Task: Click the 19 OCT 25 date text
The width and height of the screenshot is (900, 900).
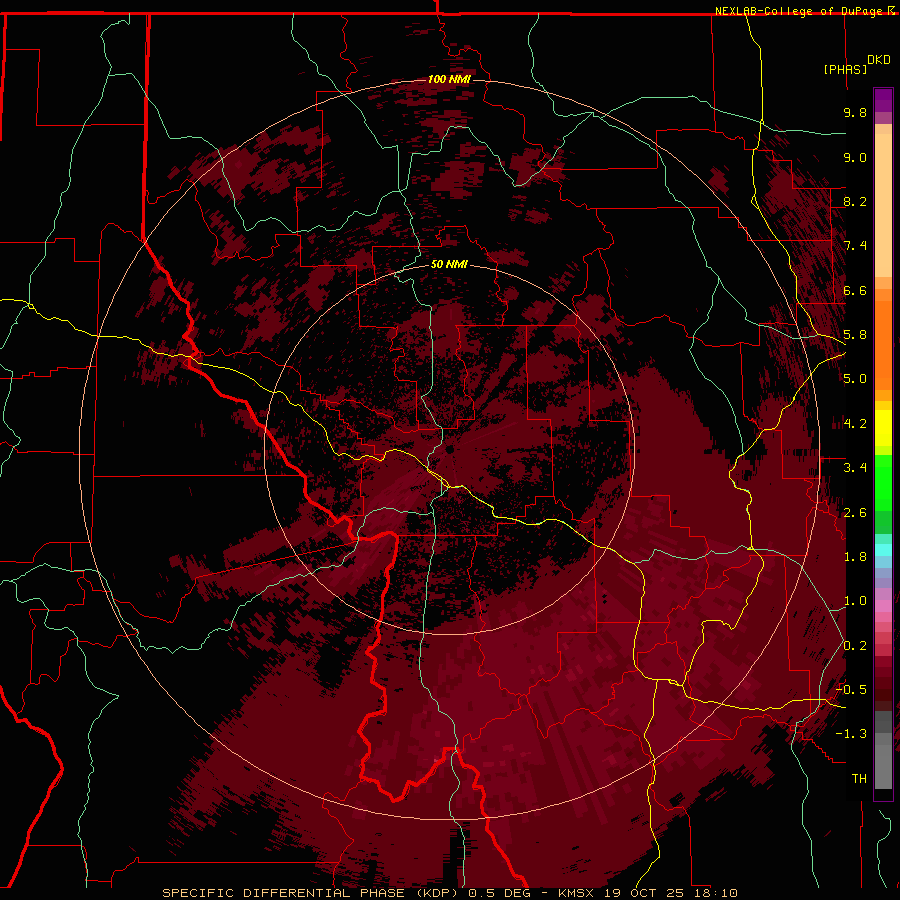Action: [x=645, y=893]
